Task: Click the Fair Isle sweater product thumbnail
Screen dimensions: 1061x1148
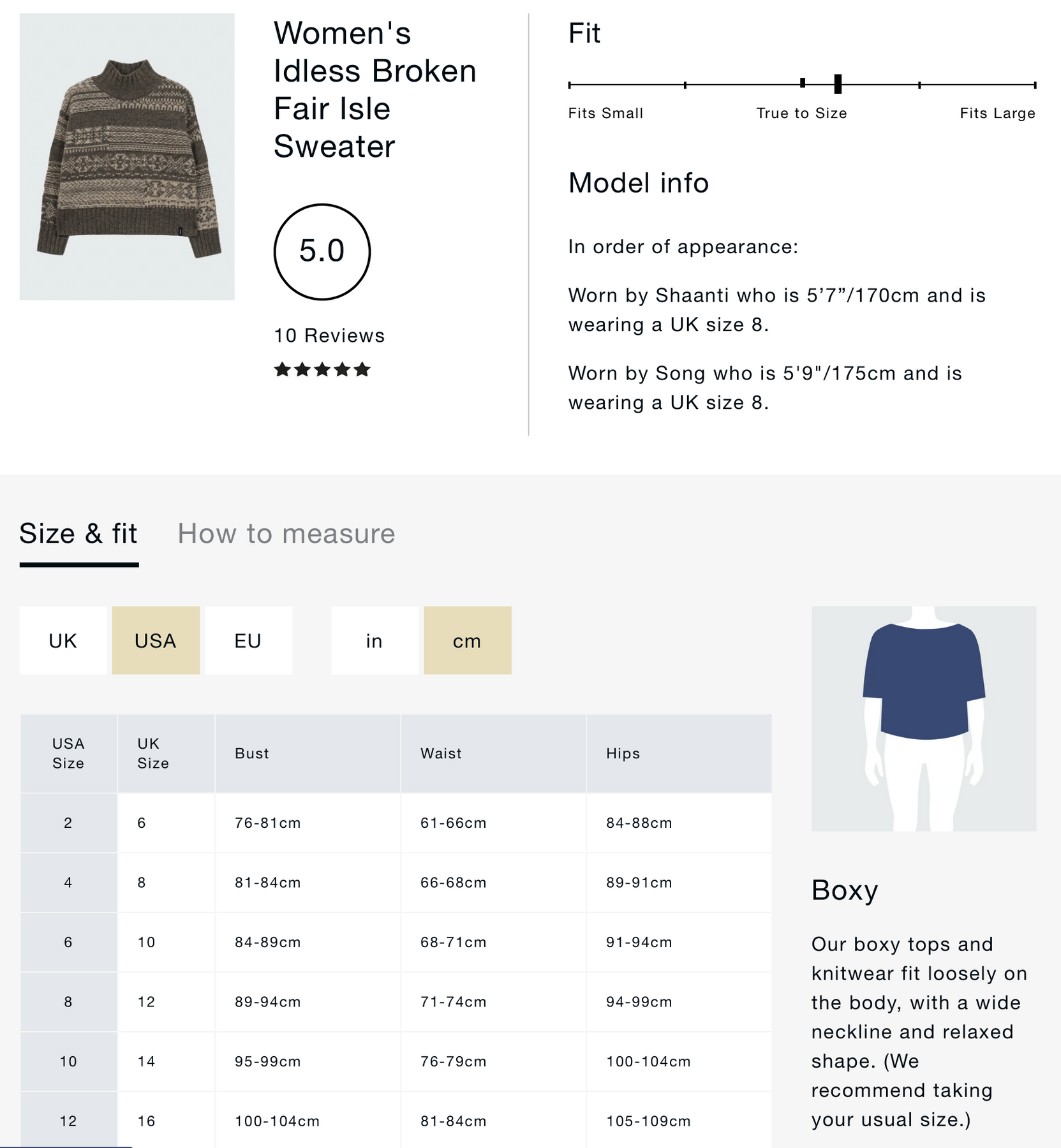Action: tap(127, 157)
